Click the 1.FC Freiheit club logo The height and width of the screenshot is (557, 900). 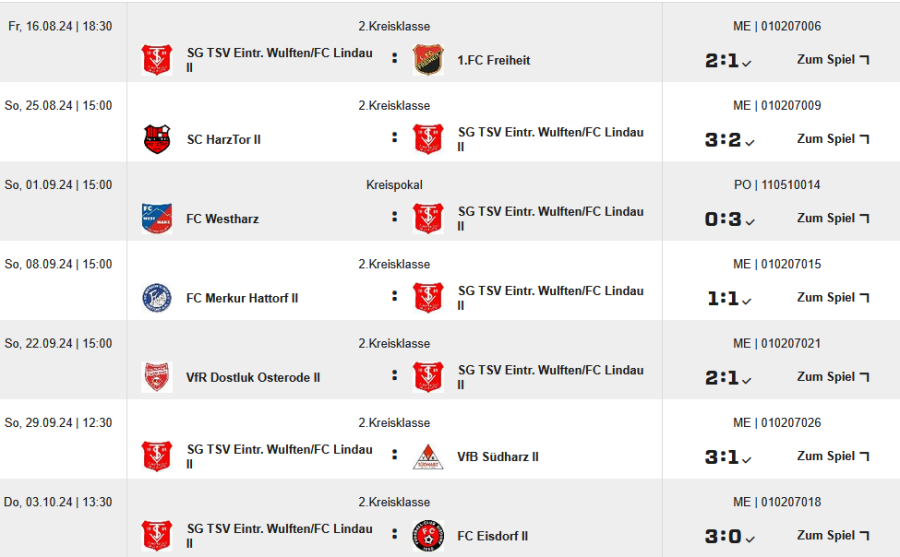428,60
